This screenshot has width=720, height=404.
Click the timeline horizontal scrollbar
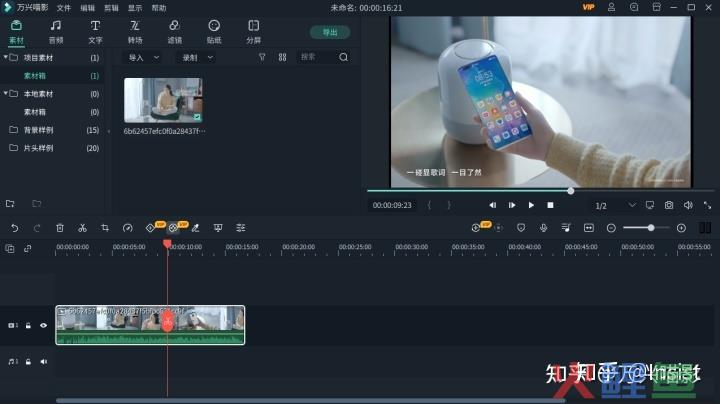[310, 401]
